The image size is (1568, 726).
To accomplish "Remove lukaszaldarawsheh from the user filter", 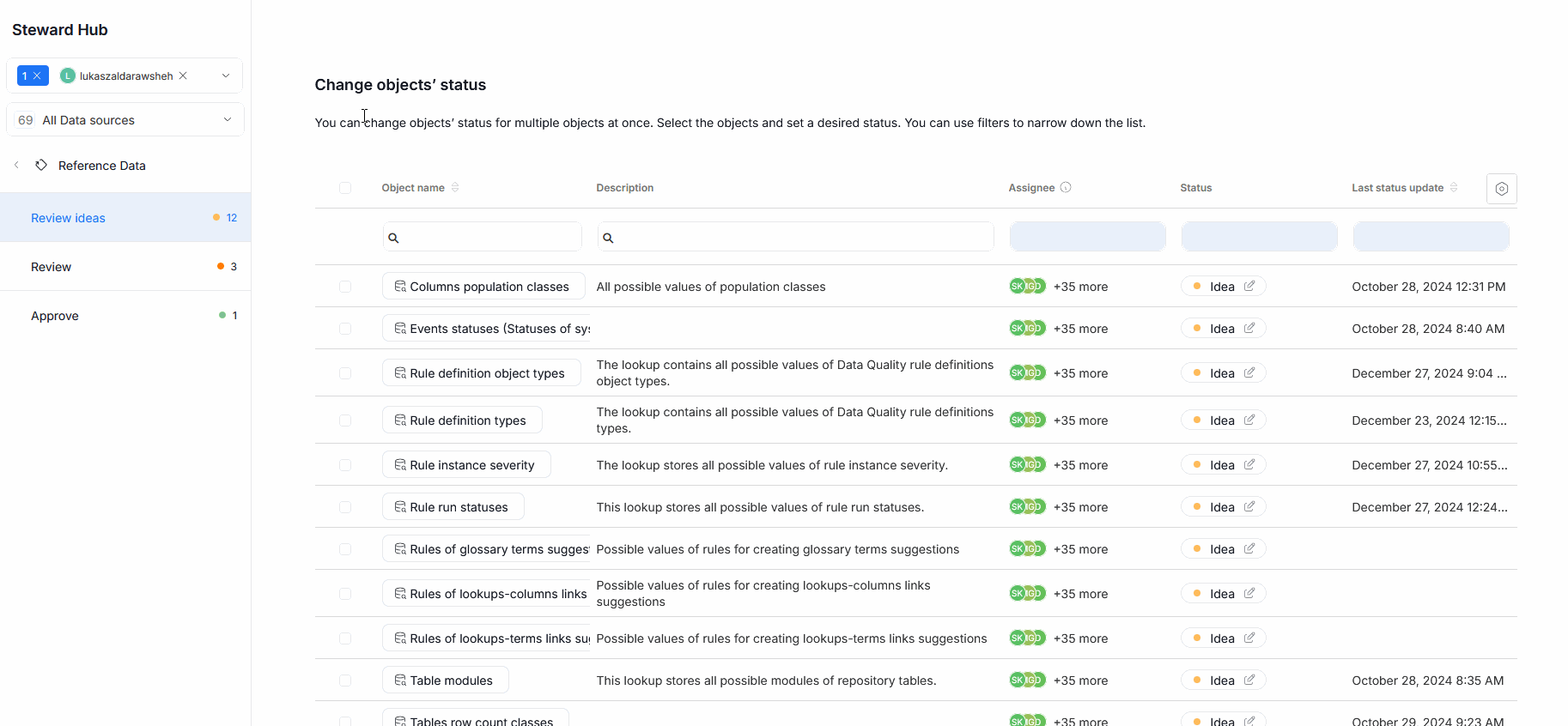I will pos(183,76).
